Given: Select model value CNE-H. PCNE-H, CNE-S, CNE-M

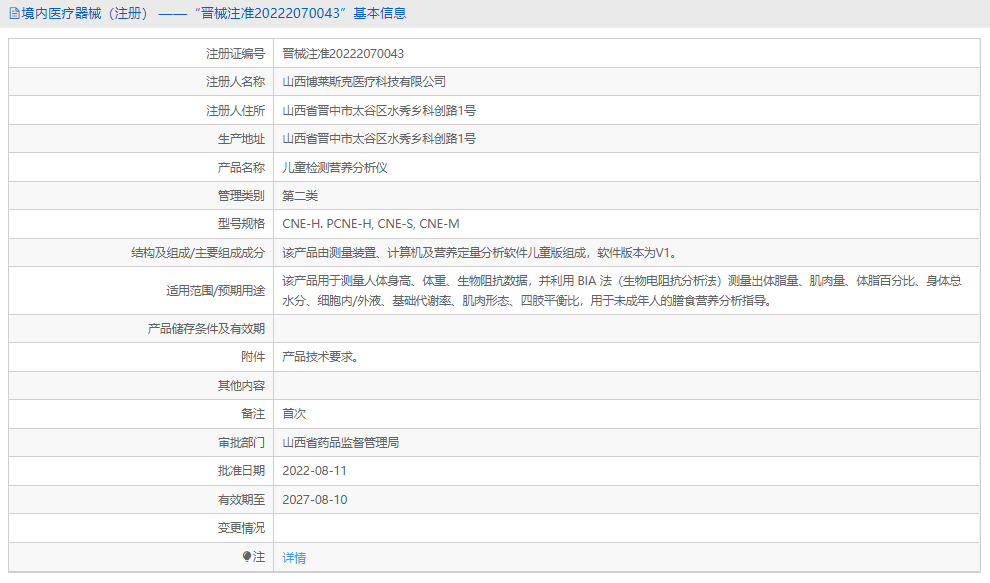Looking at the screenshot, I should click(371, 224).
